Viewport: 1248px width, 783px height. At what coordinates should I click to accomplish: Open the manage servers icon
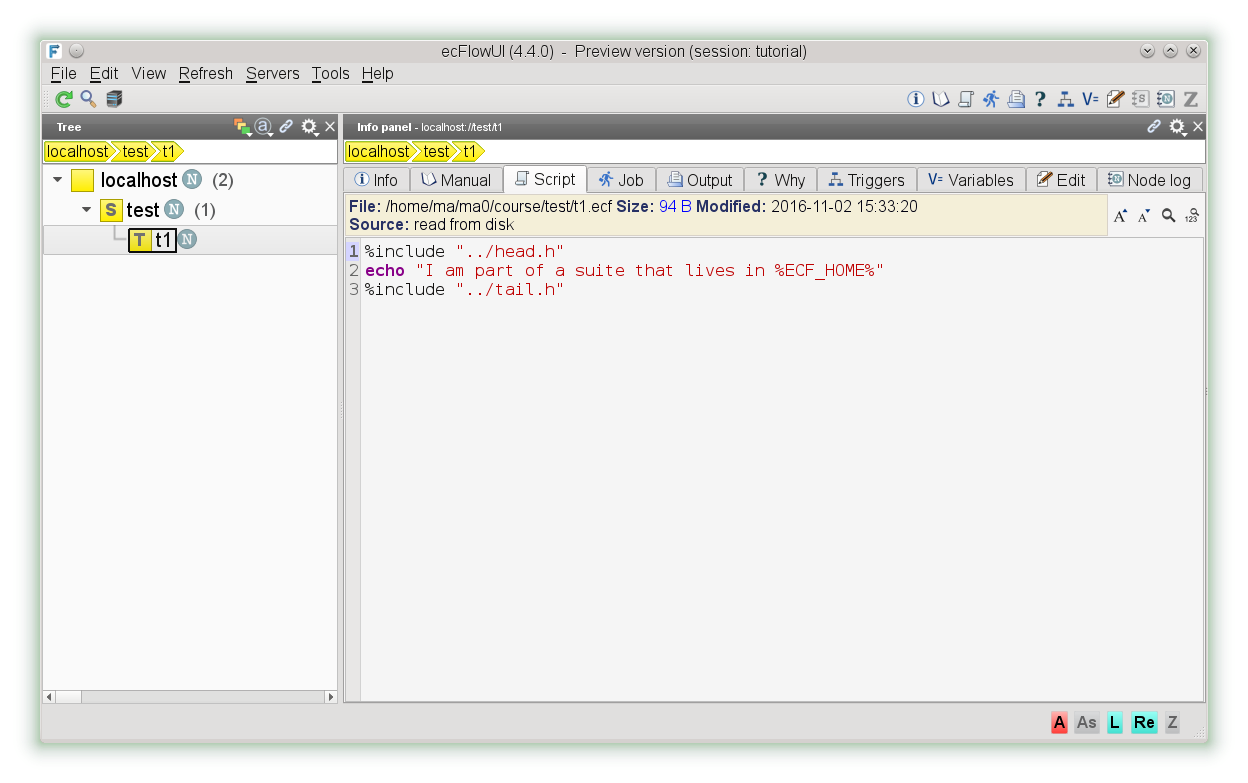pos(114,99)
